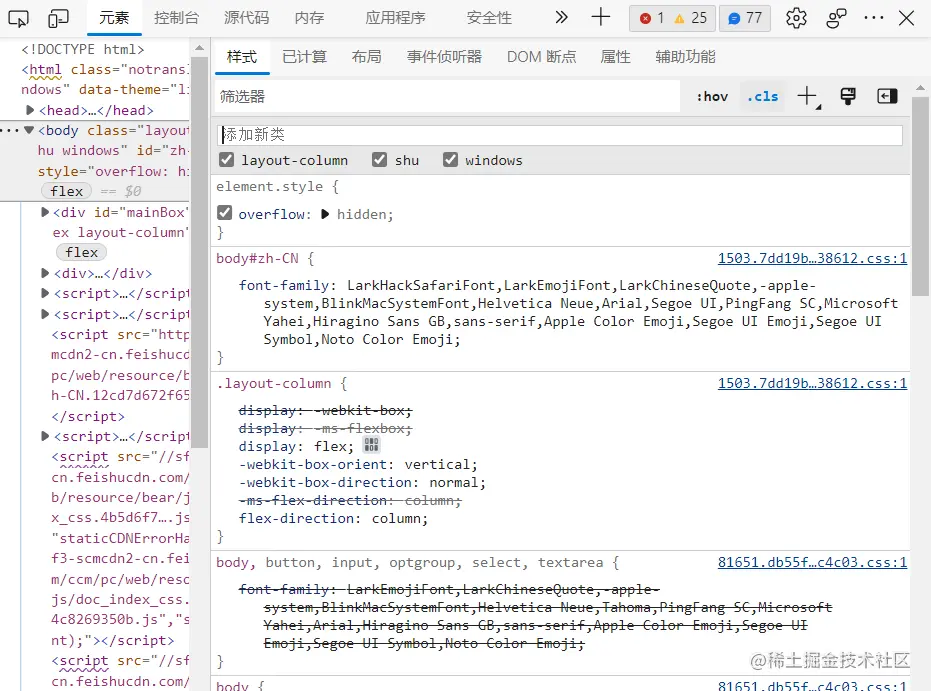Screen dimensions: 931x691
Task: Click the .layout-column selector text
Action: point(274,383)
